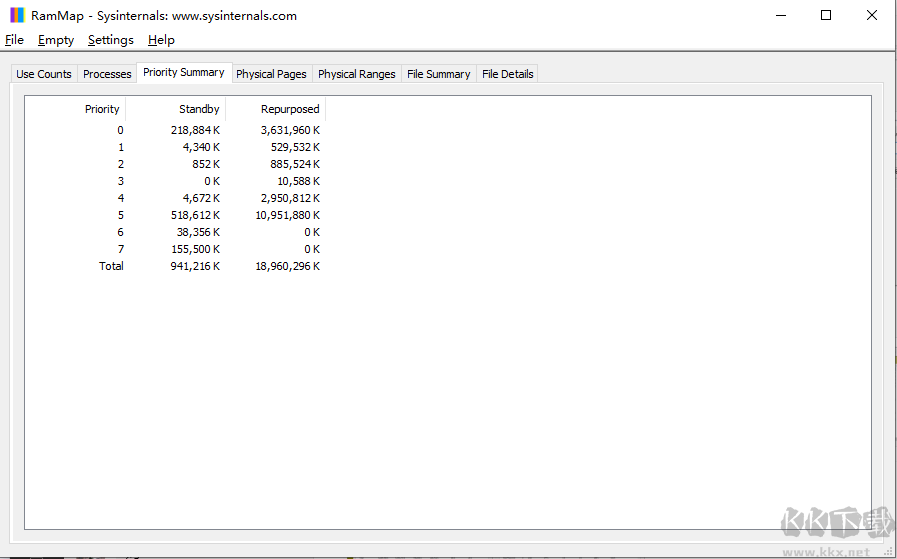Maximize the RamMap window
This screenshot has height=559, width=897.
click(826, 15)
